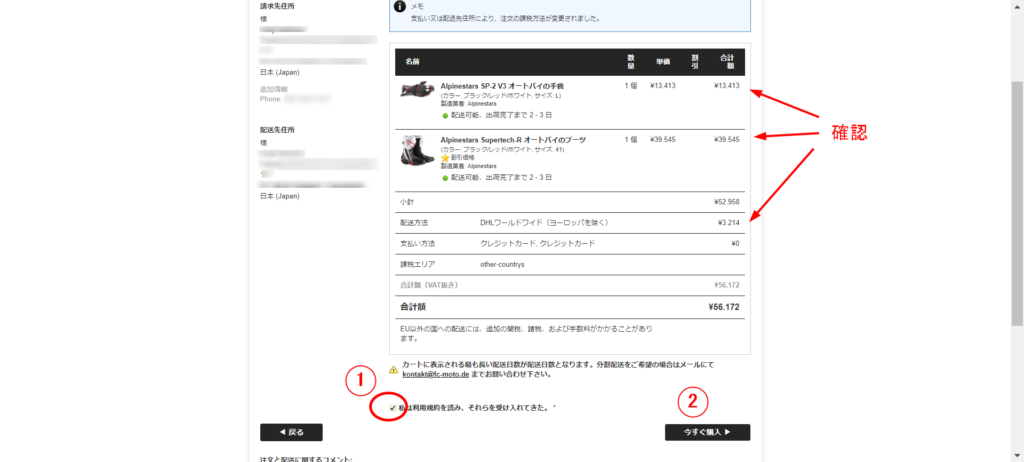The image size is (1024, 462).
Task: Click the 今すぐ購入 buy now button
Action: [x=707, y=432]
